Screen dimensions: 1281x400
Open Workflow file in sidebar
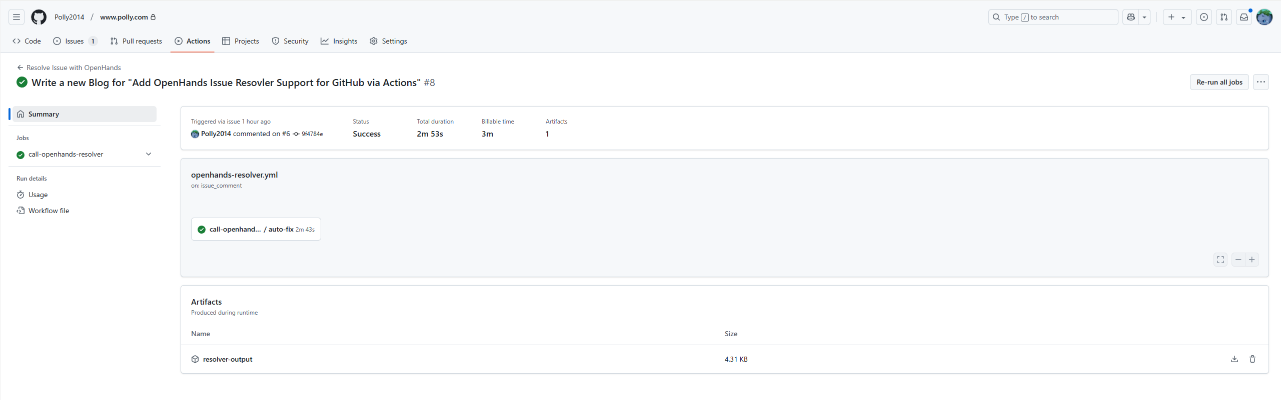click(x=49, y=210)
